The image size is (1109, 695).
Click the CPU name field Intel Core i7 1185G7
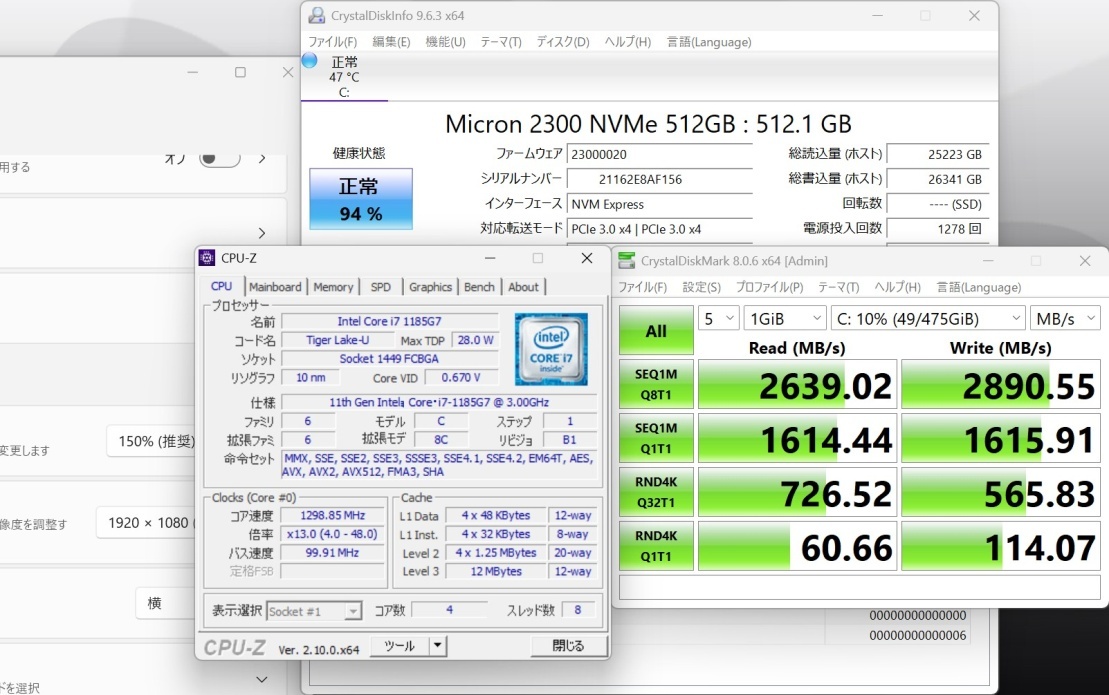[x=390, y=321]
